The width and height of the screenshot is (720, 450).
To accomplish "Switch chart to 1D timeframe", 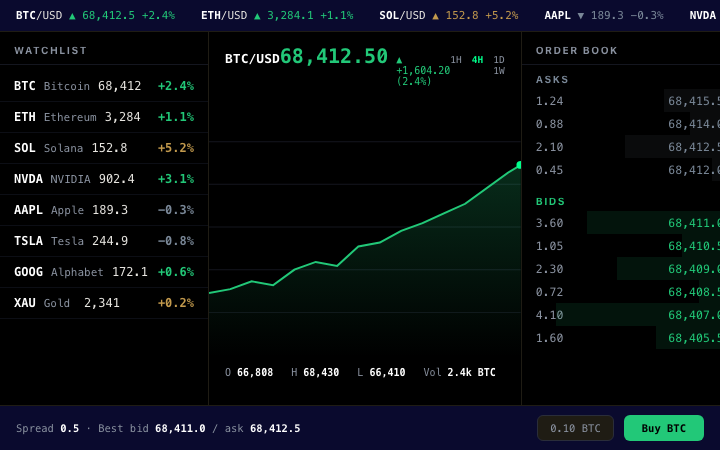I will coord(499,60).
